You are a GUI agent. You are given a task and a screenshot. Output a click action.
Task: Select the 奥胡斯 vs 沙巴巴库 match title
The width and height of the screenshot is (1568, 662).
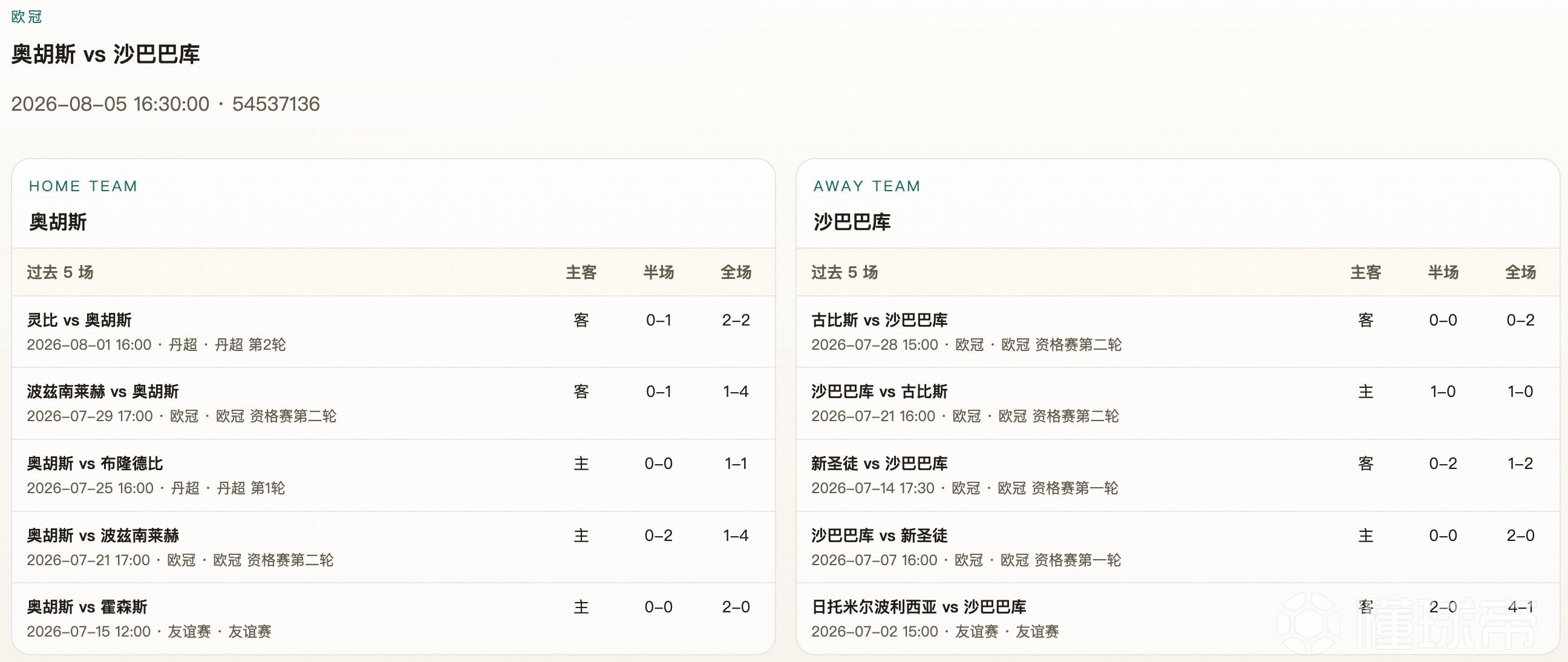(x=105, y=54)
